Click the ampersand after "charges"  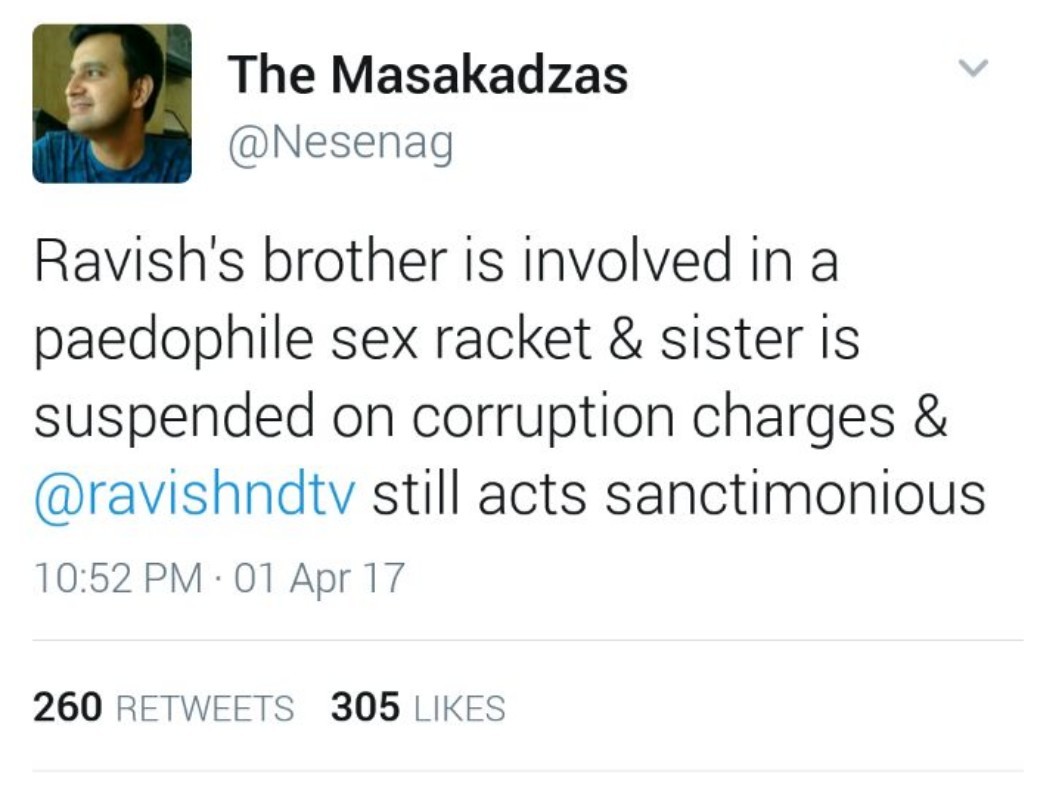coord(930,419)
